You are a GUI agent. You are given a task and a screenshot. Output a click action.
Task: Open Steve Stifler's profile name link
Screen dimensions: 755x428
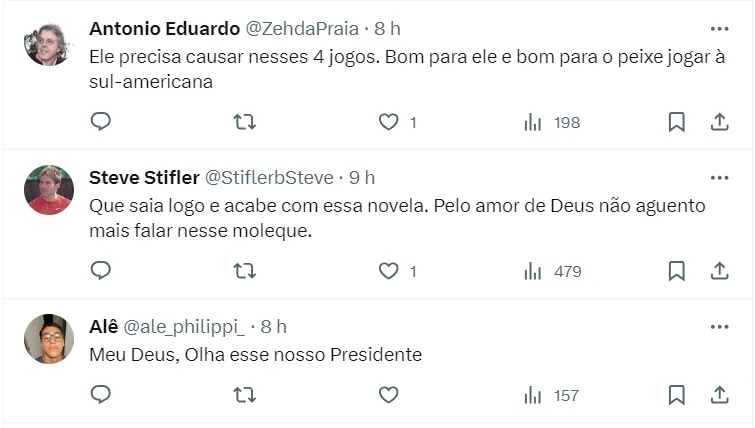tap(144, 177)
